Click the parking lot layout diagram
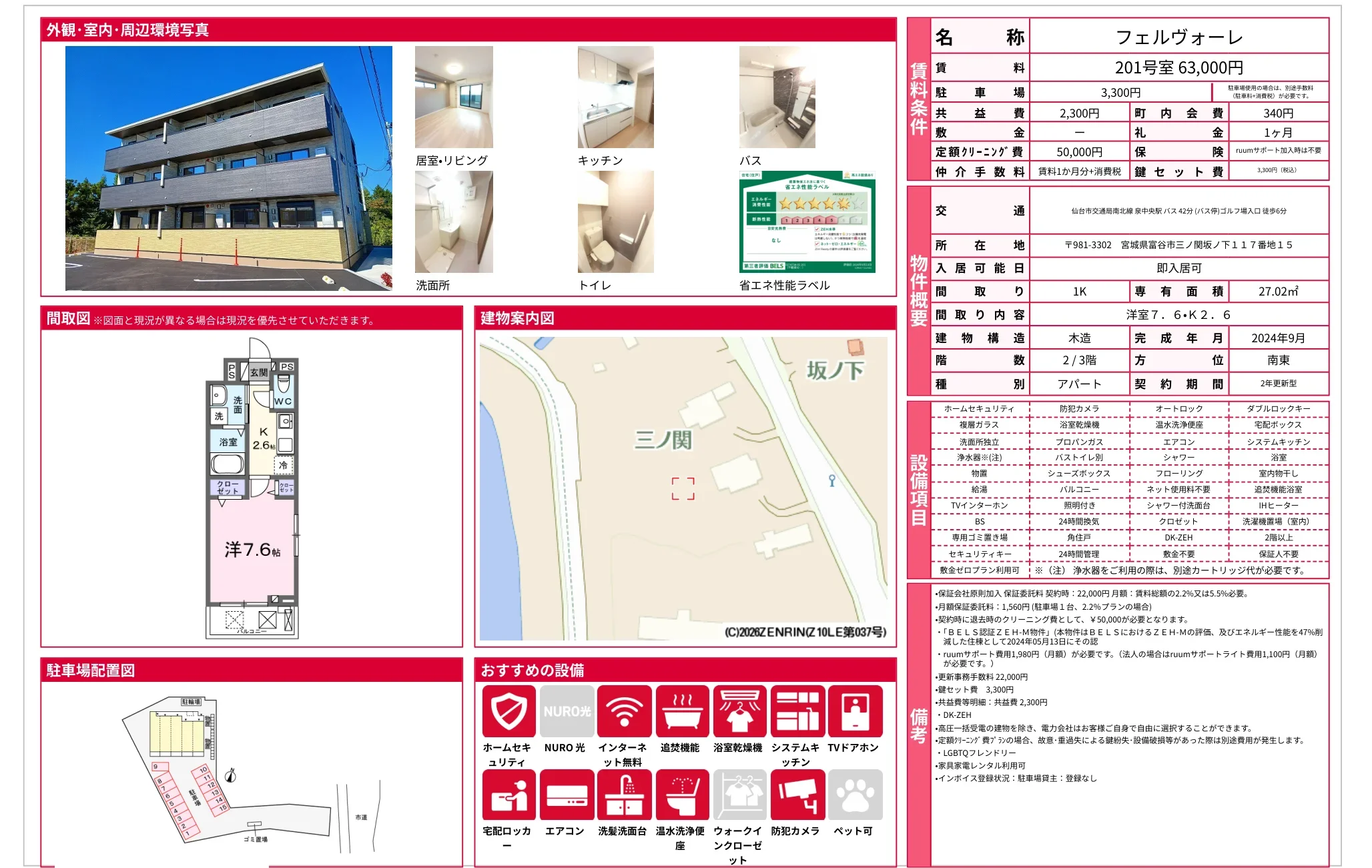 point(251,774)
